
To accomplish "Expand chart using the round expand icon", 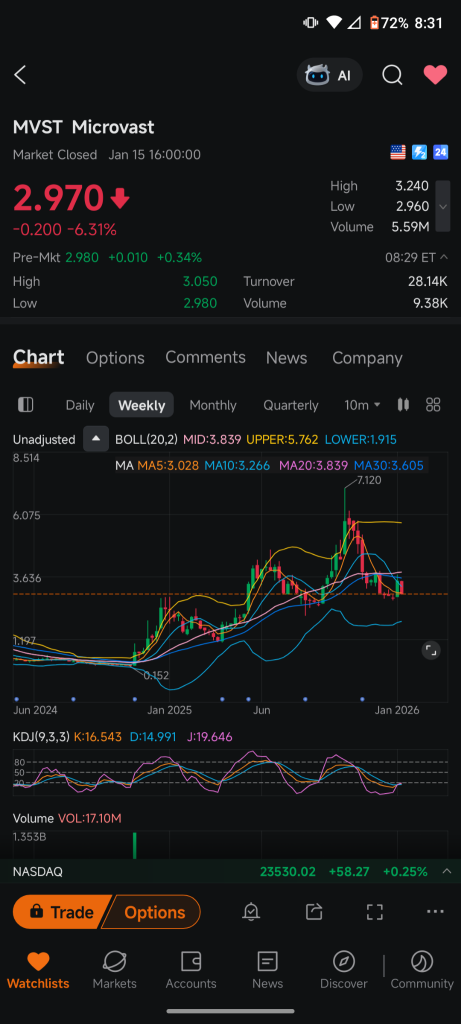I will click(430, 650).
